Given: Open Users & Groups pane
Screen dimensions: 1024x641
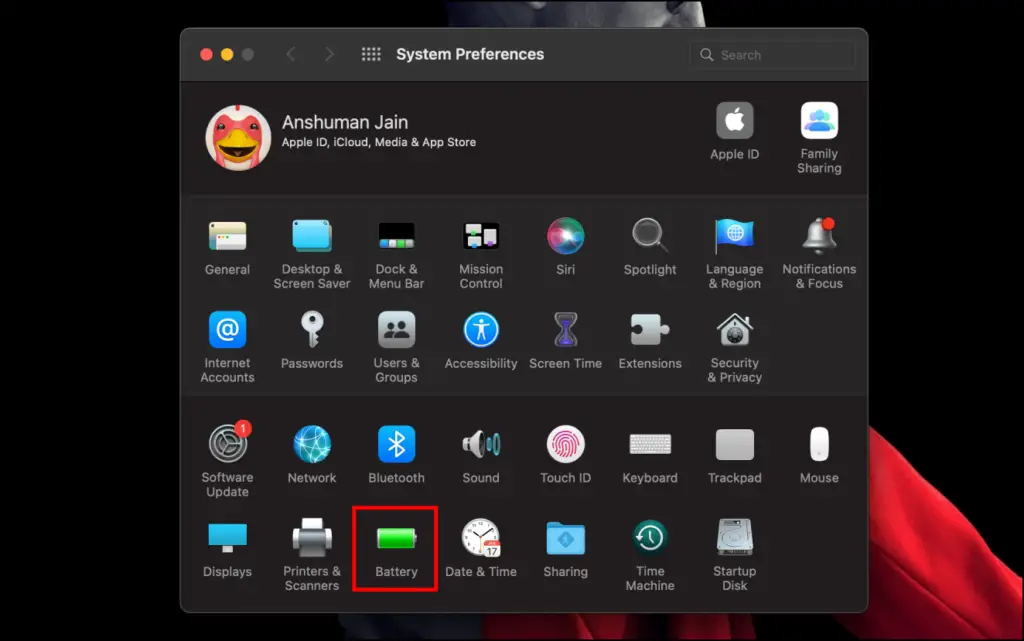Looking at the screenshot, I should [x=396, y=330].
